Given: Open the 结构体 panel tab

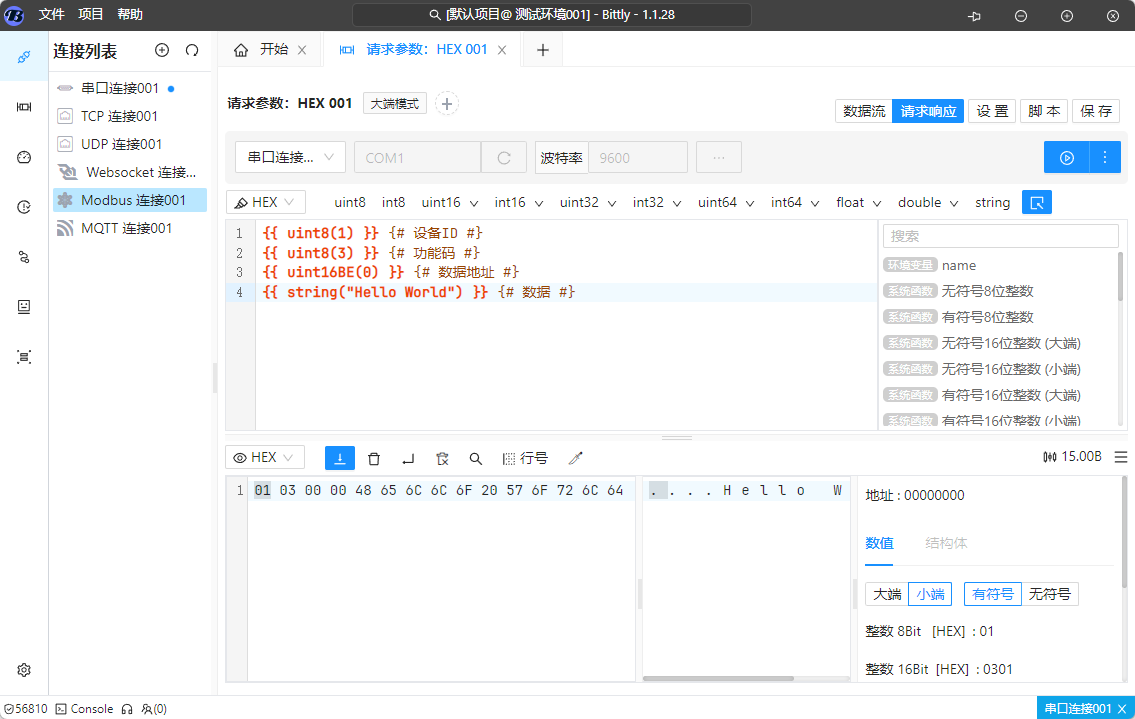Looking at the screenshot, I should pyautogui.click(x=944, y=543).
